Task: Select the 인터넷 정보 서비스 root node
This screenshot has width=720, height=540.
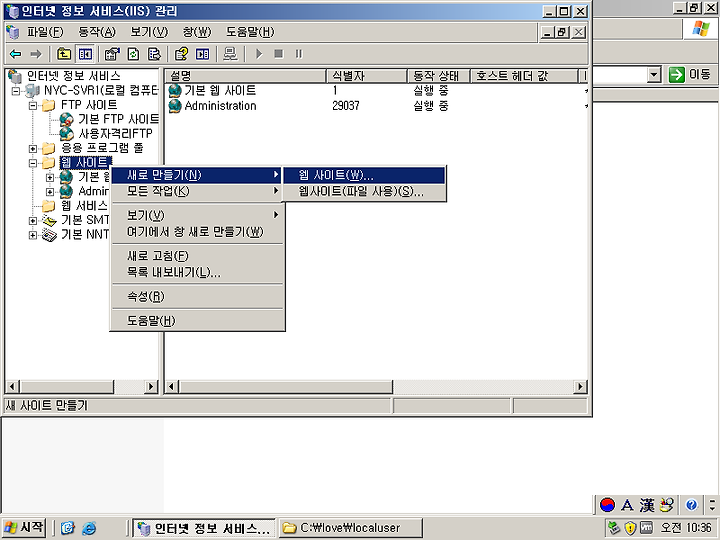Action: pyautogui.click(x=73, y=76)
